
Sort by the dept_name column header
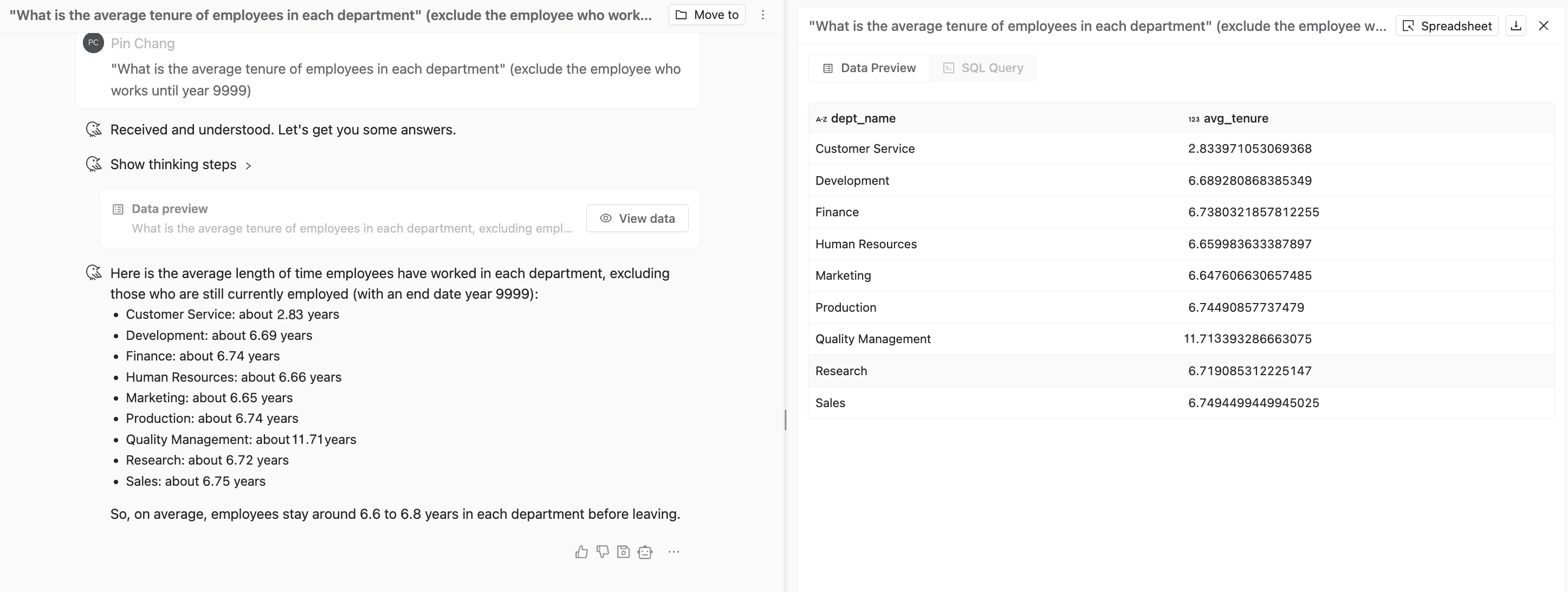click(x=863, y=119)
